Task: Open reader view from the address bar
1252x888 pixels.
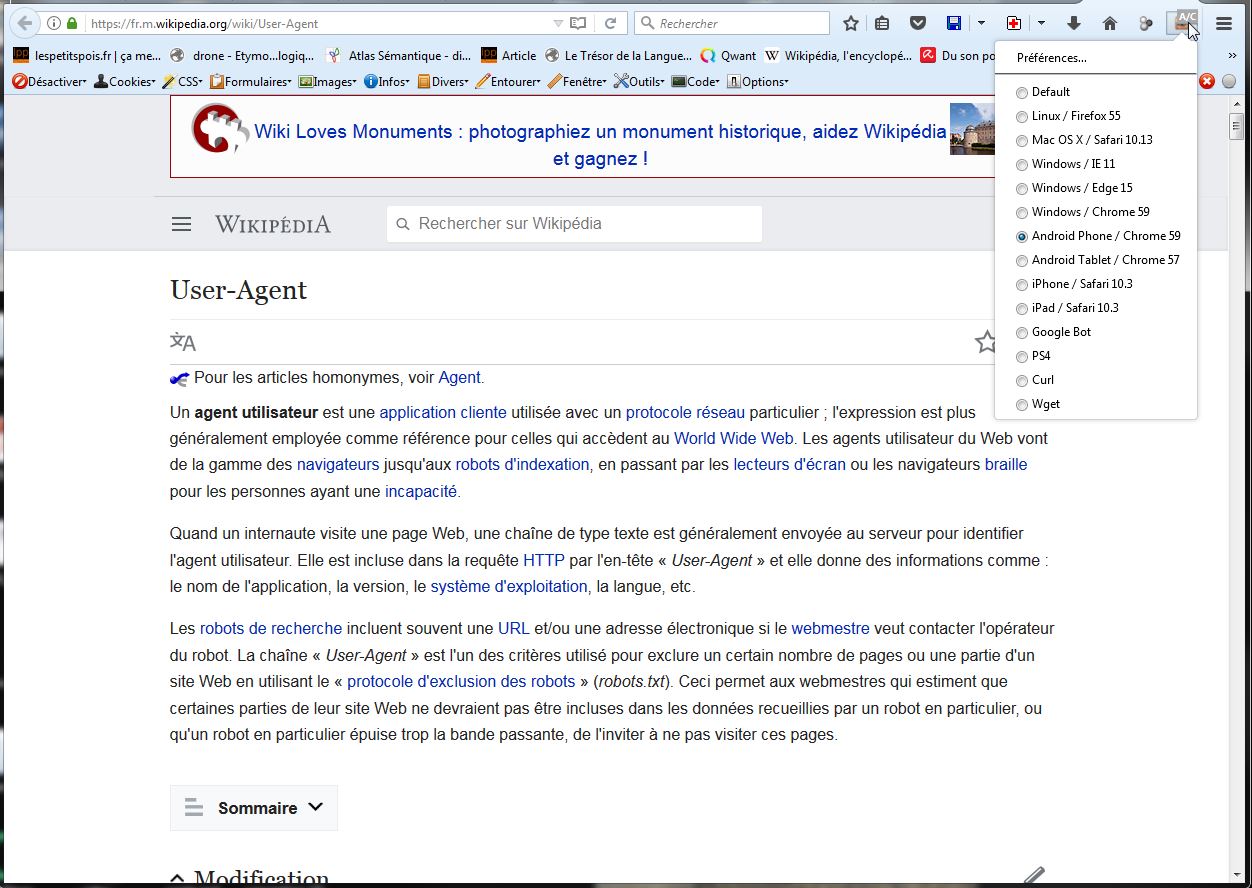Action: coord(578,23)
